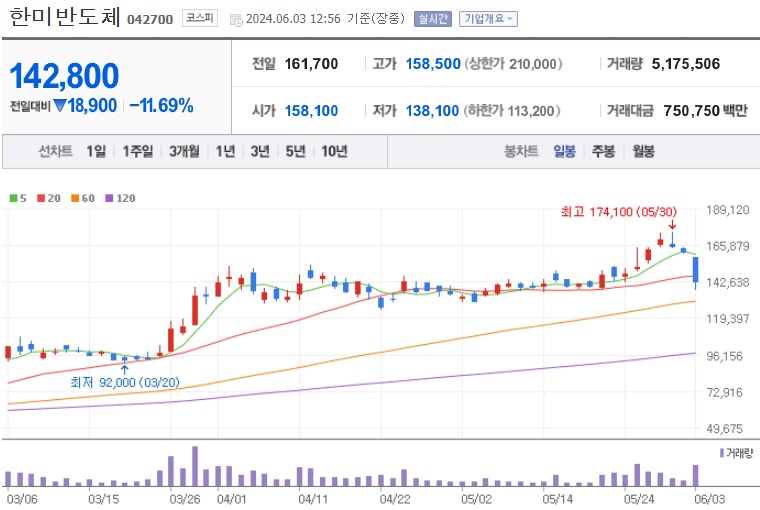Select the 1주일 line chart tab

coord(138,151)
